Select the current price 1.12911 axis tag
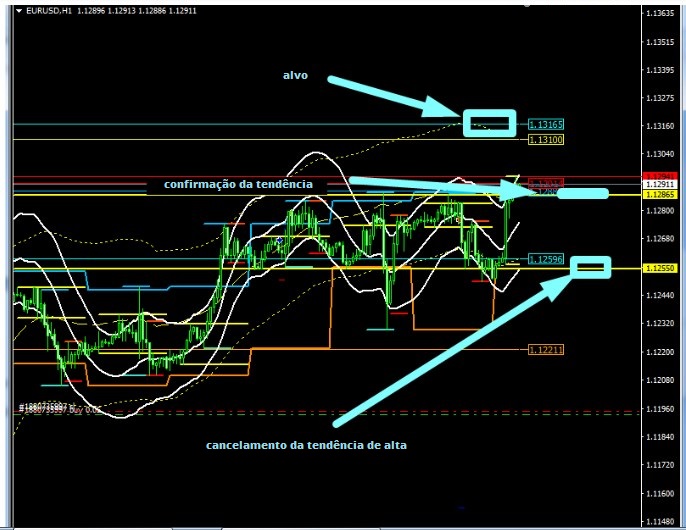Viewport: 686px width, 530px height. coord(659,186)
